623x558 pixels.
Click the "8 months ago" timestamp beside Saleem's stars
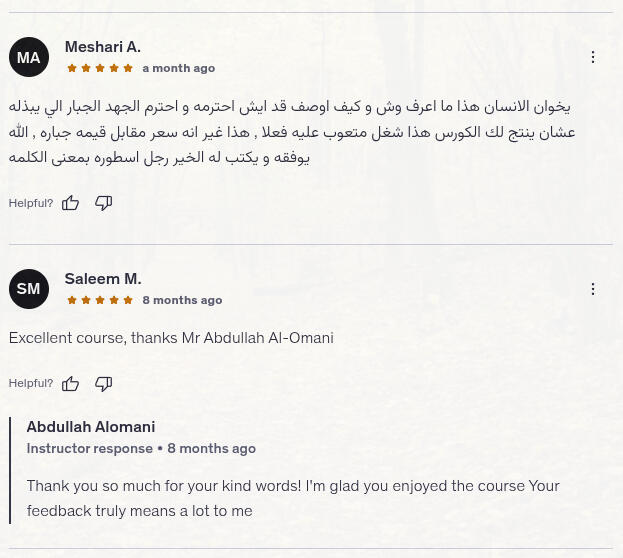click(182, 300)
